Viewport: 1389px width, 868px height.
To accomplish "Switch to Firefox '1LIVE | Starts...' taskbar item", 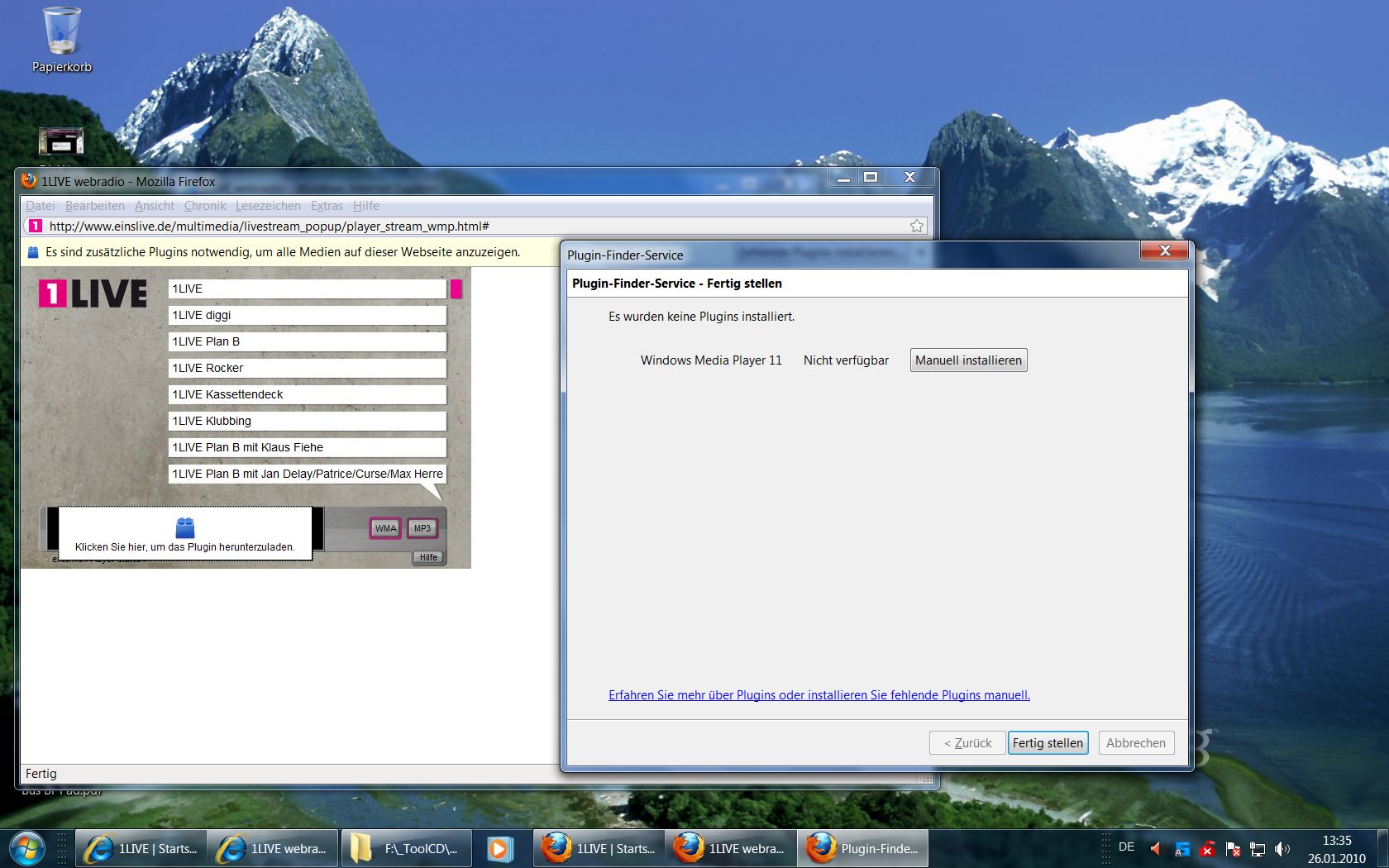I will point(599,849).
